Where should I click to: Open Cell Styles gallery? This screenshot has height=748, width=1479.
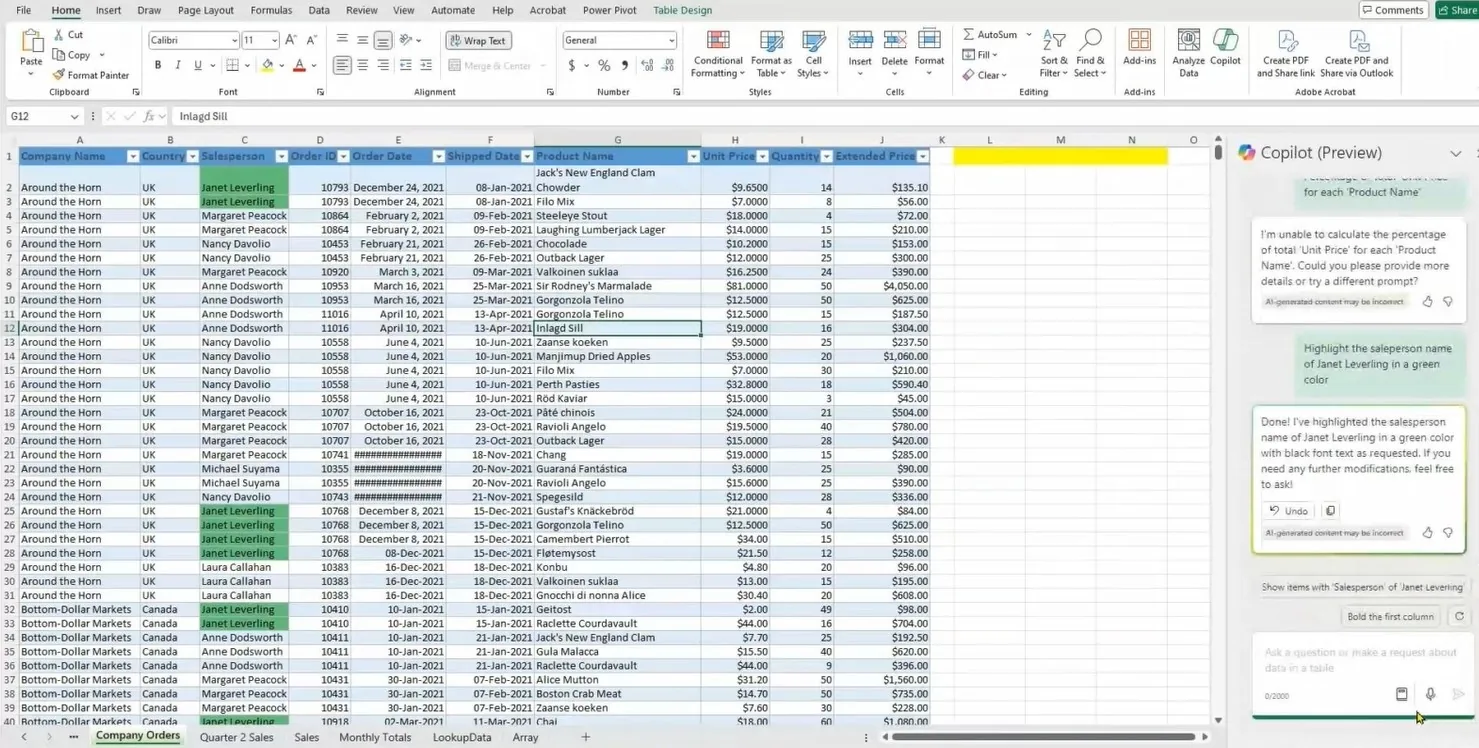pos(813,53)
